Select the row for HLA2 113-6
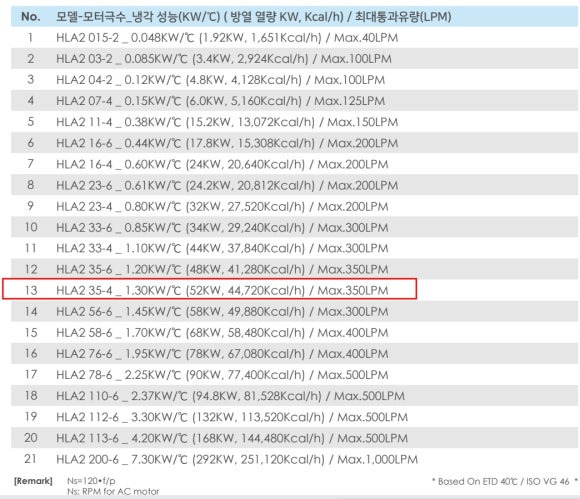This screenshot has width=580, height=499. point(294,438)
